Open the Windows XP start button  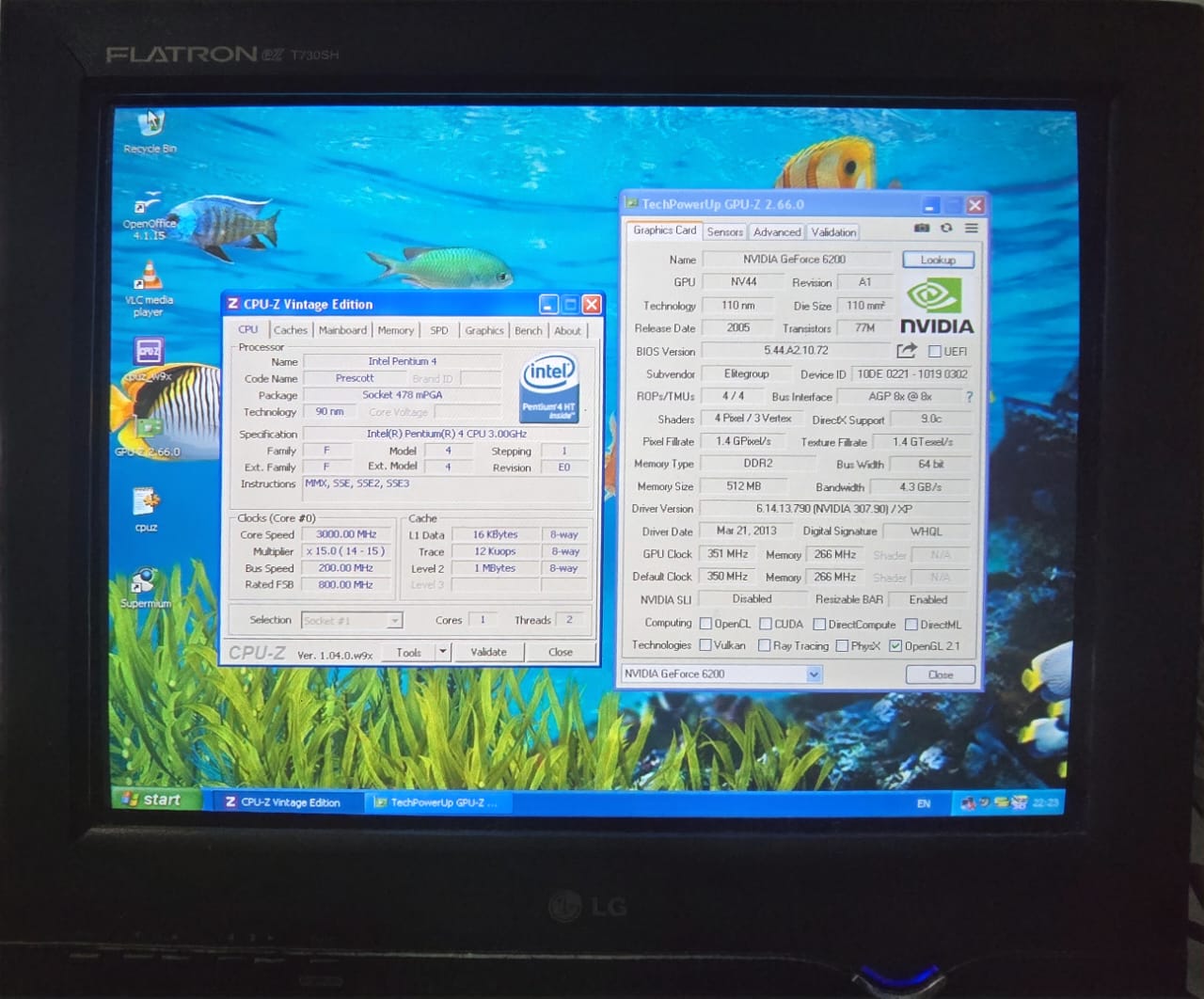coord(158,800)
